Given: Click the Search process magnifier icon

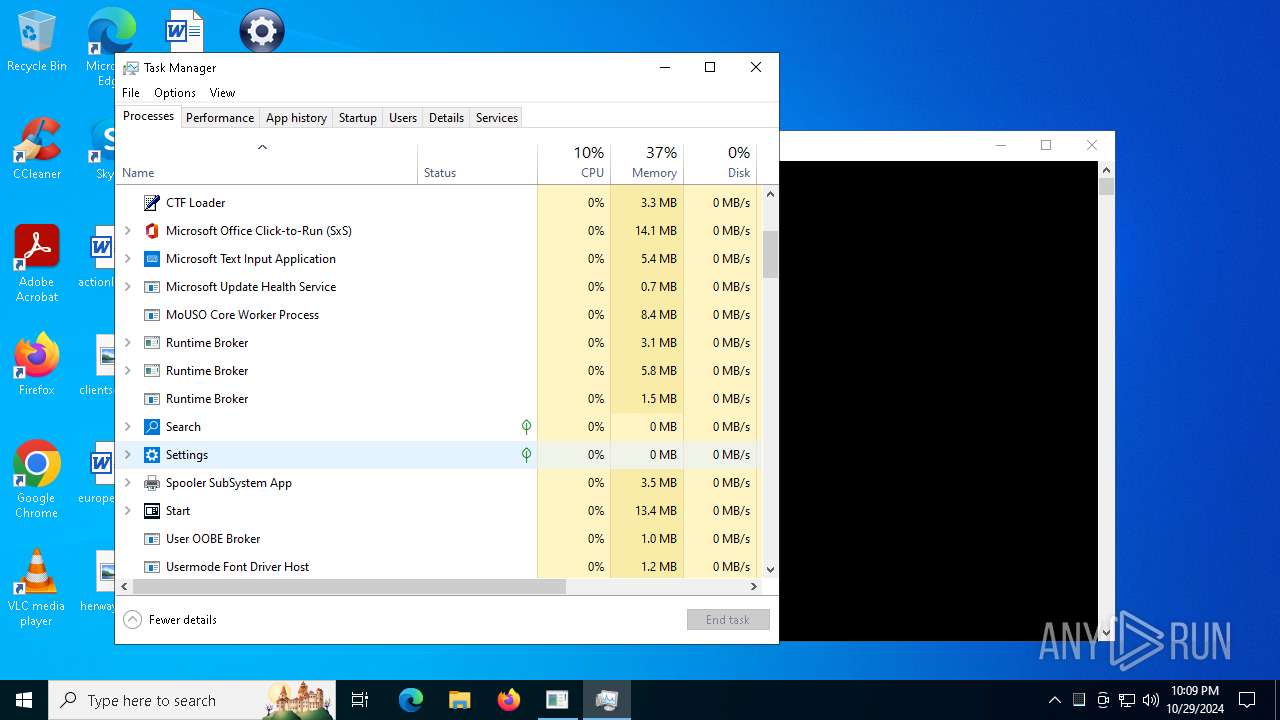Looking at the screenshot, I should pyautogui.click(x=152, y=427).
